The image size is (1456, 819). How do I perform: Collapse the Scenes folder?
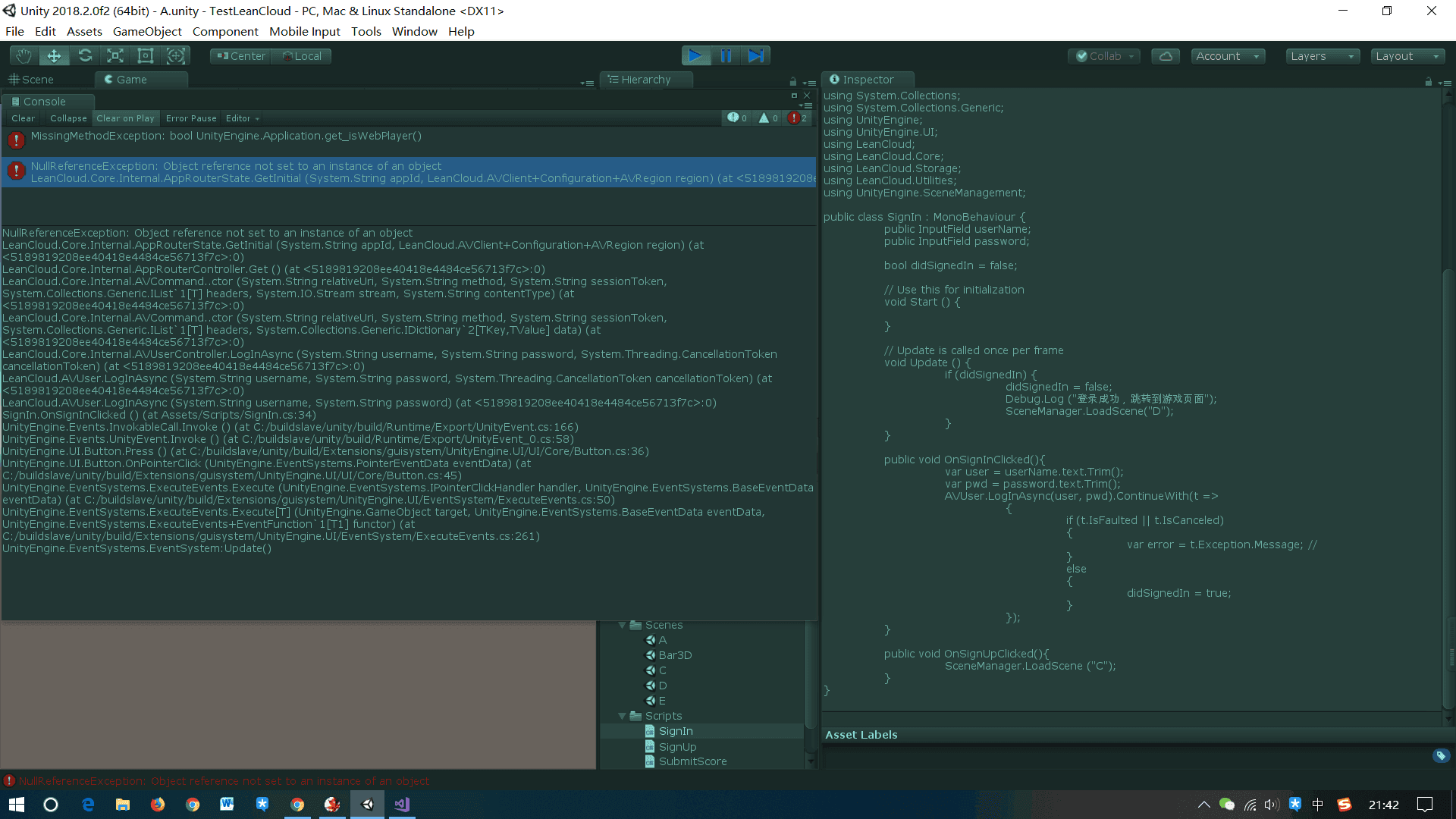coord(622,626)
